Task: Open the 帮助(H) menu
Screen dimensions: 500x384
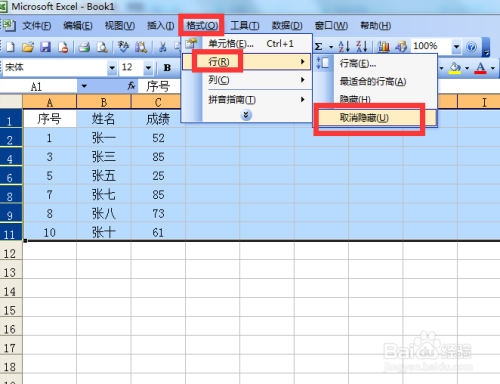Action: coord(375,26)
